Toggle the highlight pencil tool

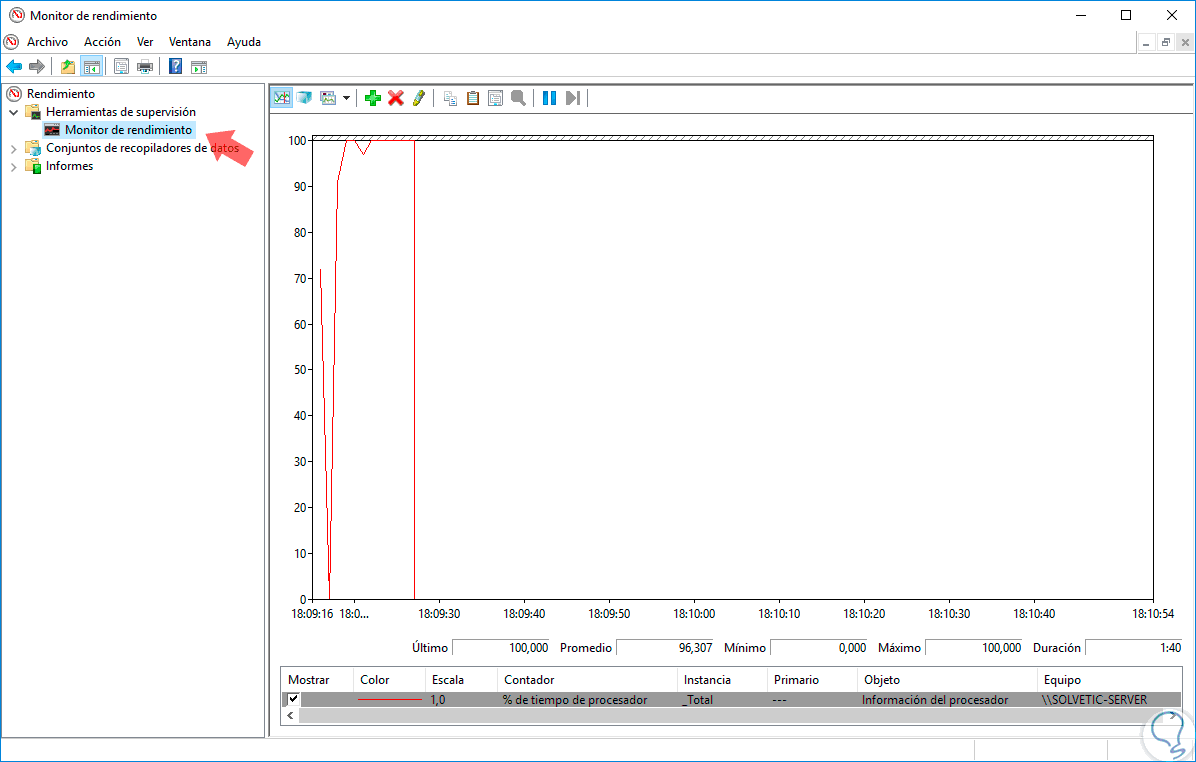pyautogui.click(x=419, y=98)
